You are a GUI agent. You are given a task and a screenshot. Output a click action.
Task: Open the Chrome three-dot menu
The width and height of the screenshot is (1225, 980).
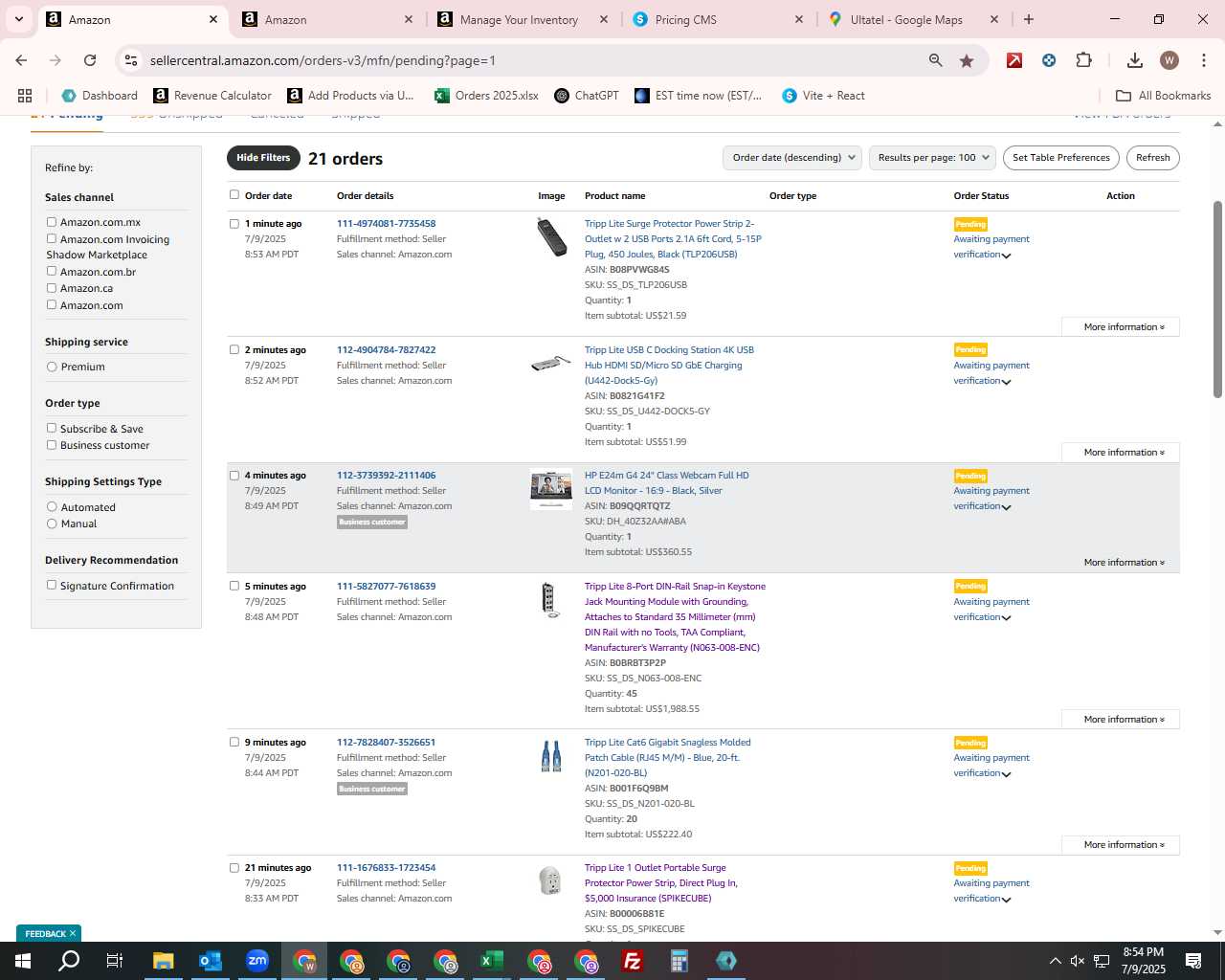click(1202, 60)
